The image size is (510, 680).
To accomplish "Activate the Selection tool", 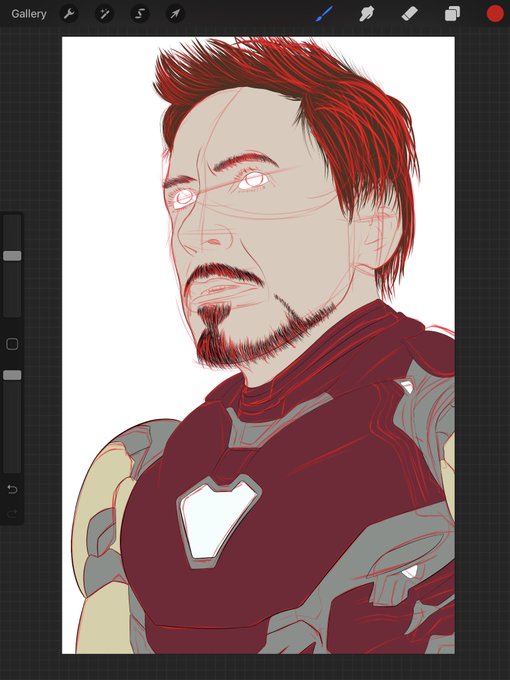I will 140,14.
